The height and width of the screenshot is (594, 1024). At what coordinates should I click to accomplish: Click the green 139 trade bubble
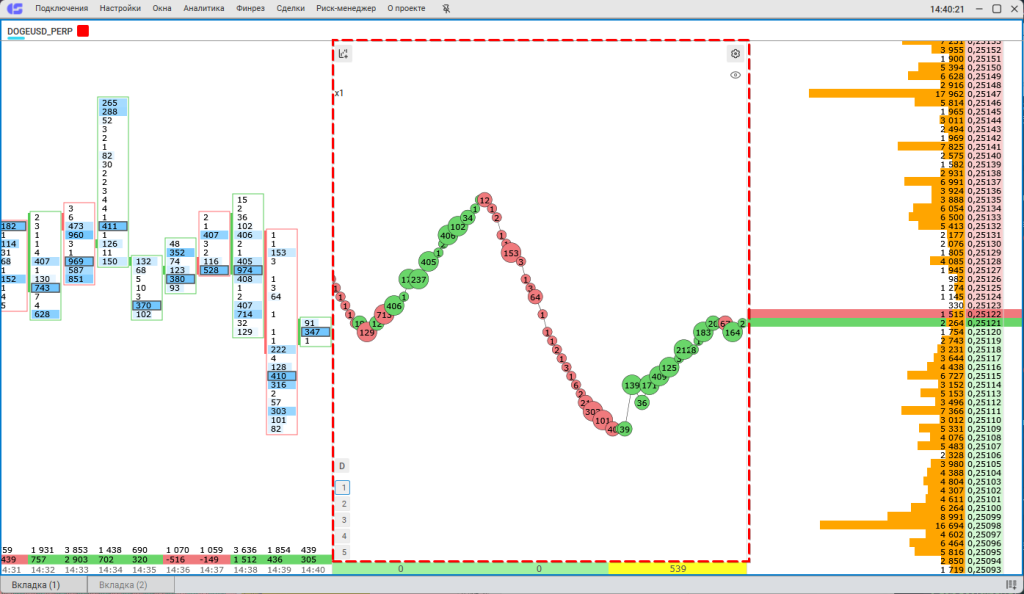point(632,385)
